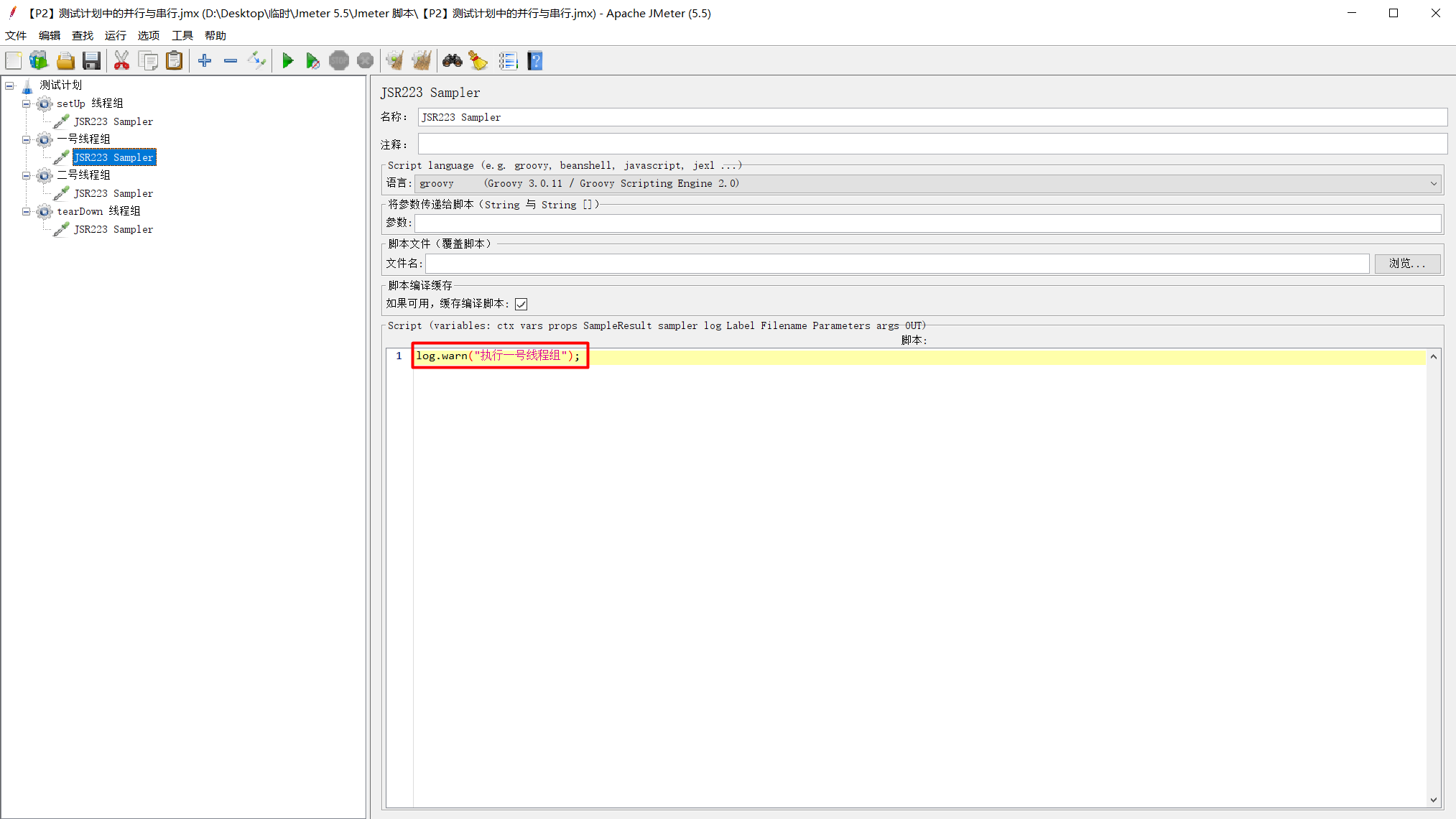Start the test with green play icon
This screenshot has height=819, width=1456.
tap(287, 61)
